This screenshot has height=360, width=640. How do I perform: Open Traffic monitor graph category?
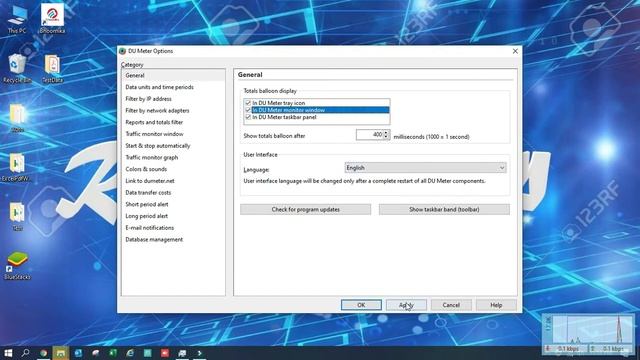point(173,158)
